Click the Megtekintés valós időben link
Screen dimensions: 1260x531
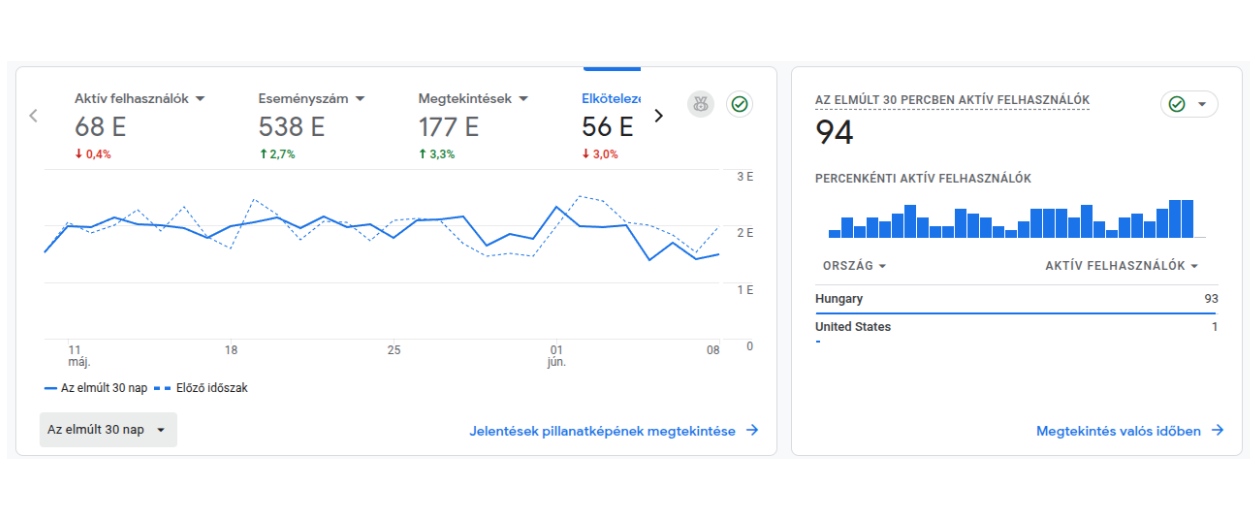pyautogui.click(x=1130, y=431)
